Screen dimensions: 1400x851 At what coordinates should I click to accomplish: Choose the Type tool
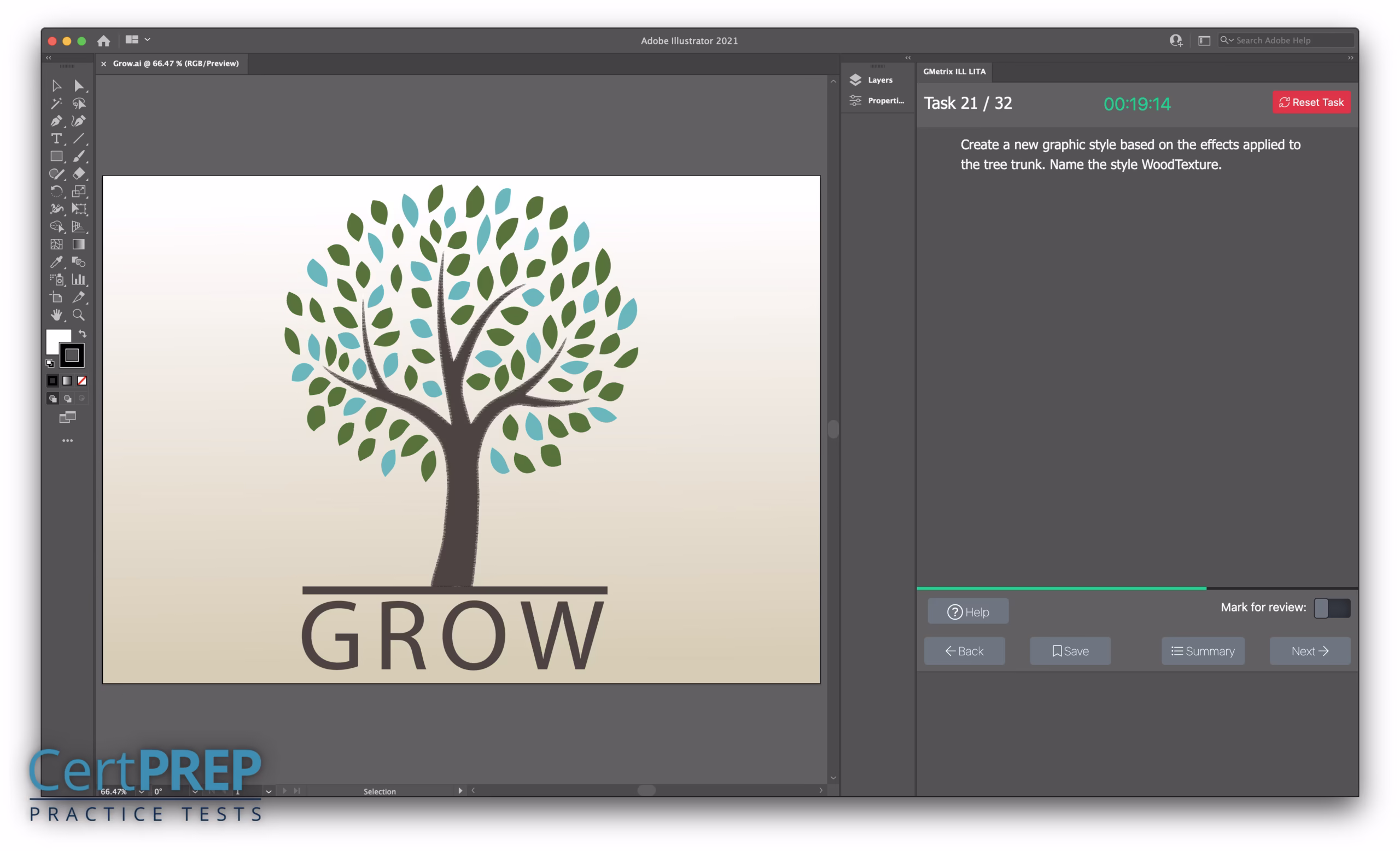click(56, 138)
